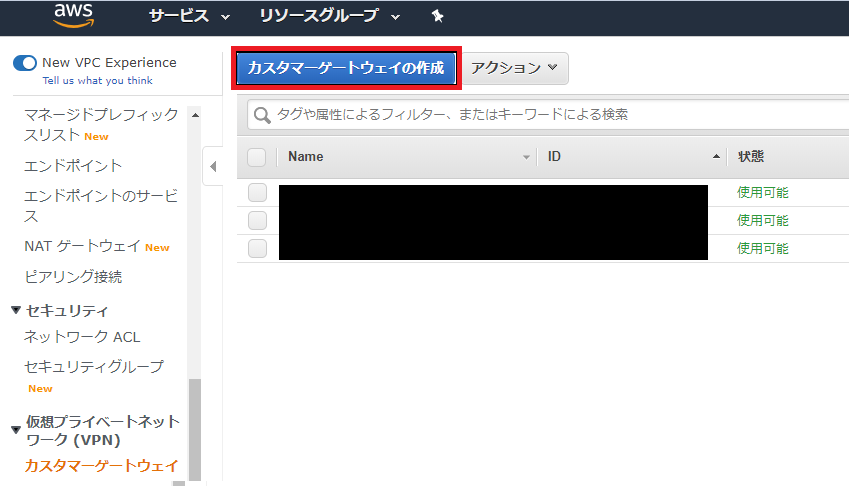Click カスタマーゲートウェイの作成 button

point(346,68)
